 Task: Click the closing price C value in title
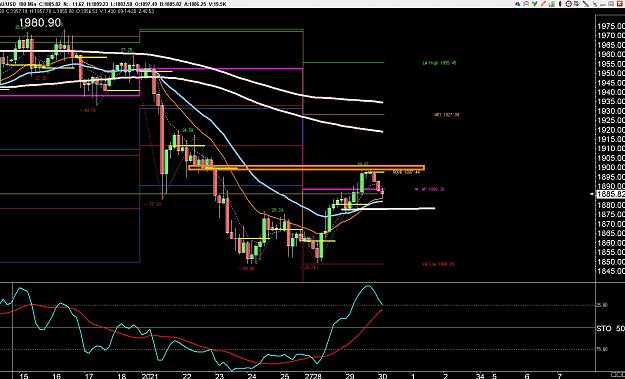[49, 4]
